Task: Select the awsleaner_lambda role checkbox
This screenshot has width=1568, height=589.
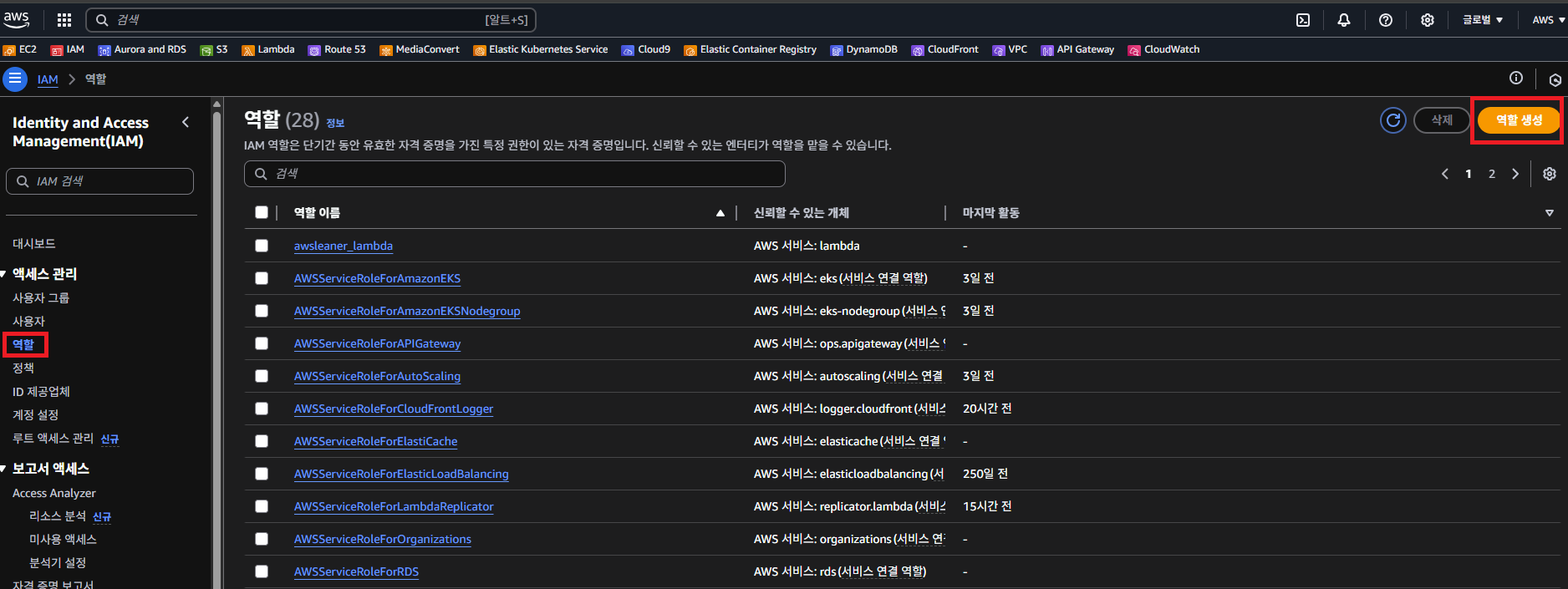Action: point(262,246)
